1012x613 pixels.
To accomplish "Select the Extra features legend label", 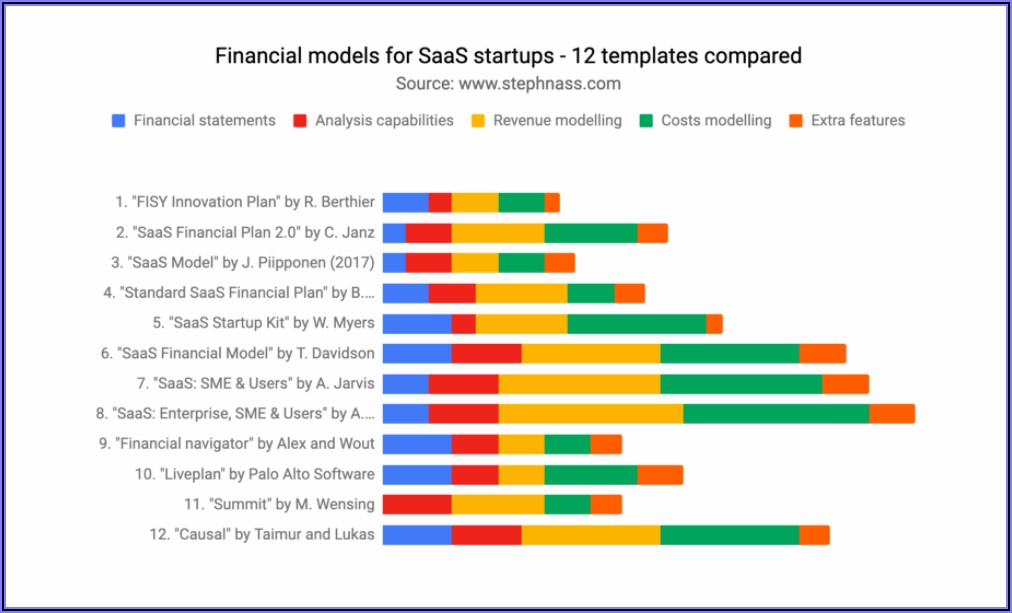I will pos(857,121).
